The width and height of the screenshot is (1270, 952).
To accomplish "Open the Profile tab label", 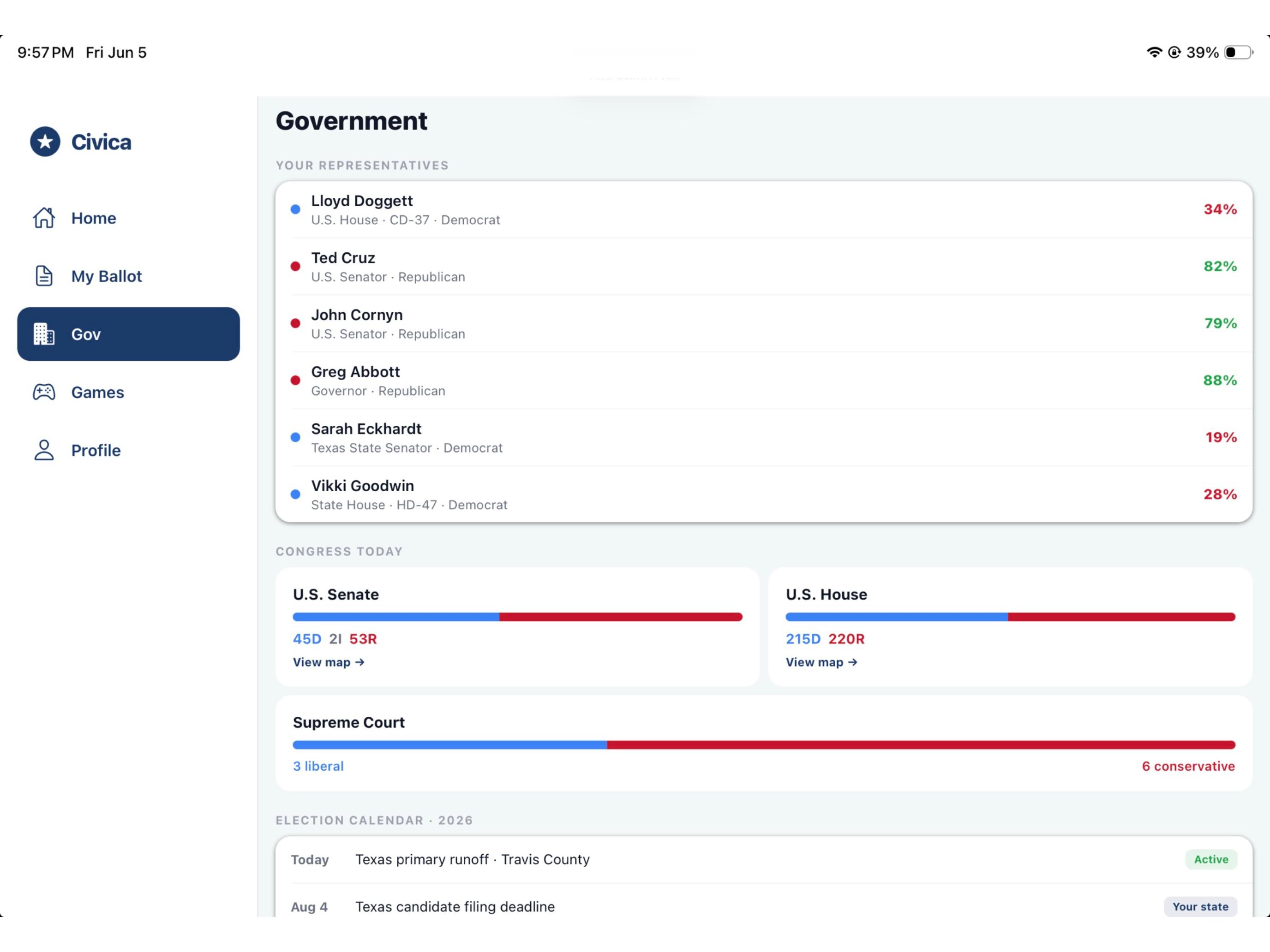I will point(96,450).
